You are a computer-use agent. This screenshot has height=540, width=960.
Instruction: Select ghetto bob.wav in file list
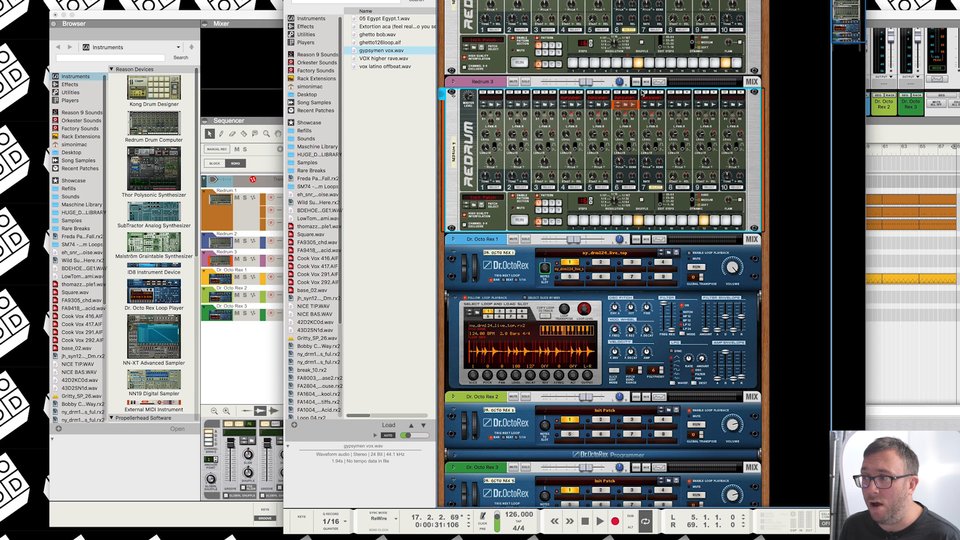point(377,34)
